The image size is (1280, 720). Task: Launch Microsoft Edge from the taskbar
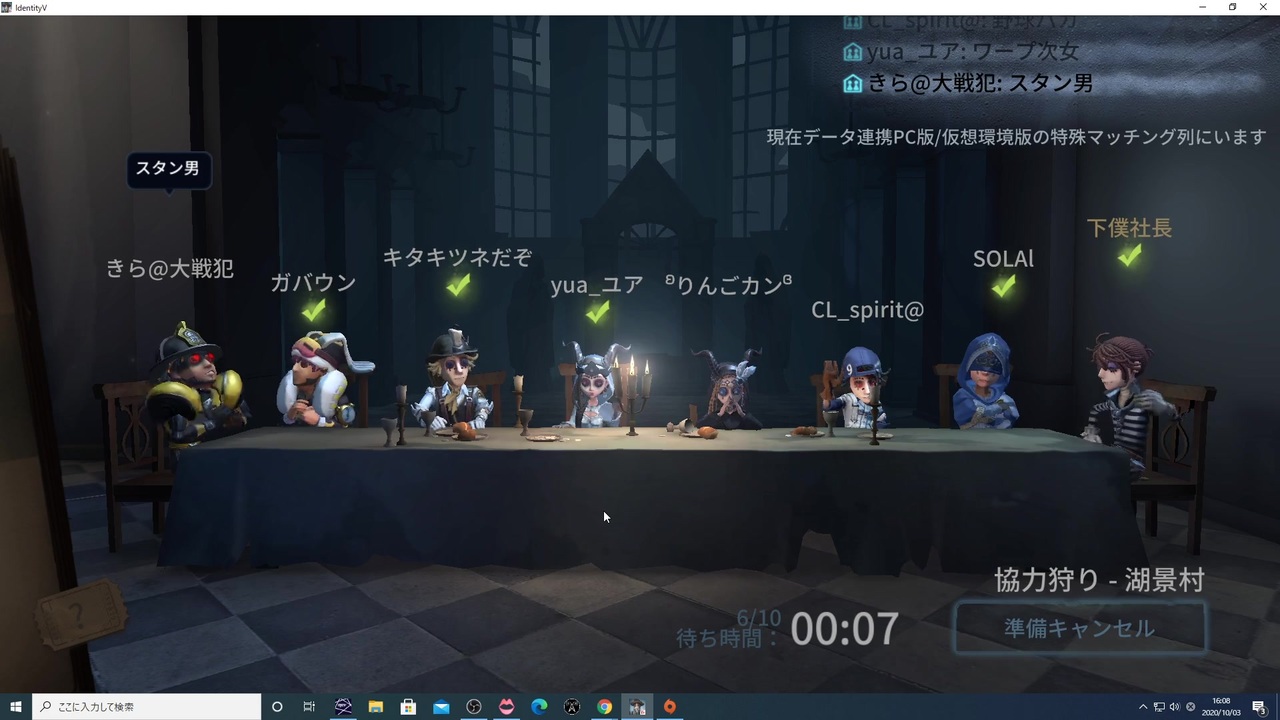click(x=539, y=707)
